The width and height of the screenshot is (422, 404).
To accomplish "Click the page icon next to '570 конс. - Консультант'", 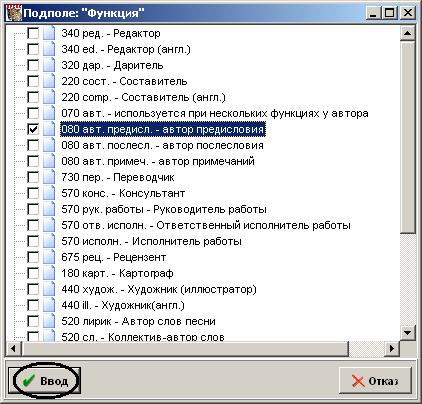I will click(49, 193).
